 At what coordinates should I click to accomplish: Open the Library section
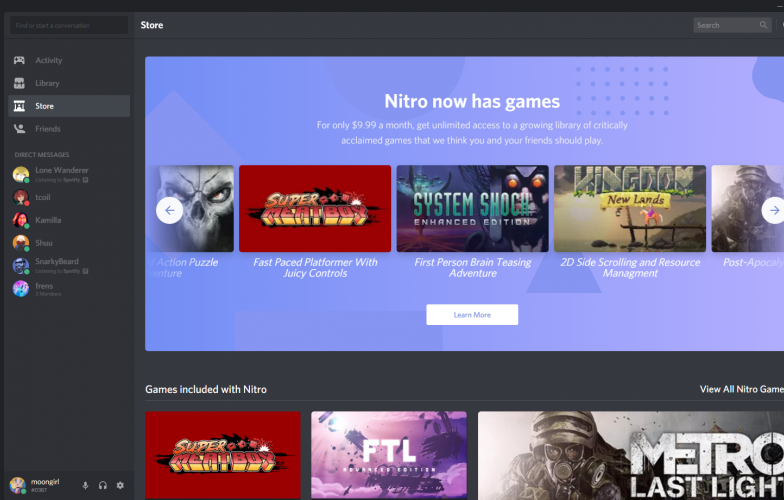click(47, 83)
